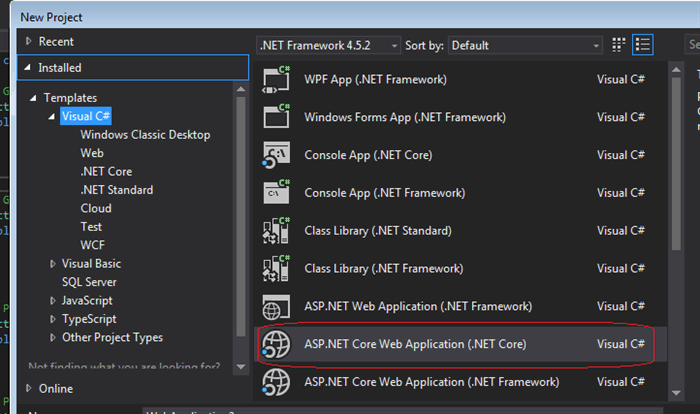Click the template list scrollbar thumb
This screenshot has width=700, height=414.
[x=676, y=164]
